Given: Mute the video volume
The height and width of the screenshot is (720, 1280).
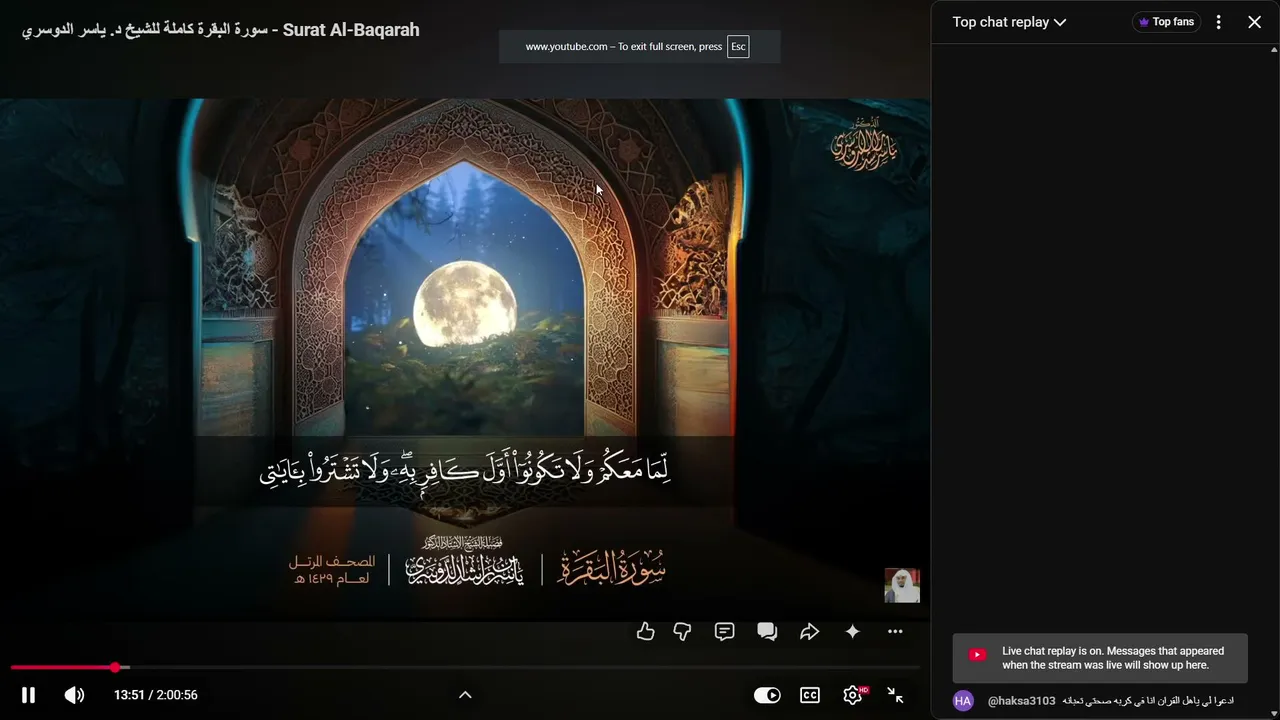Looking at the screenshot, I should point(75,695).
